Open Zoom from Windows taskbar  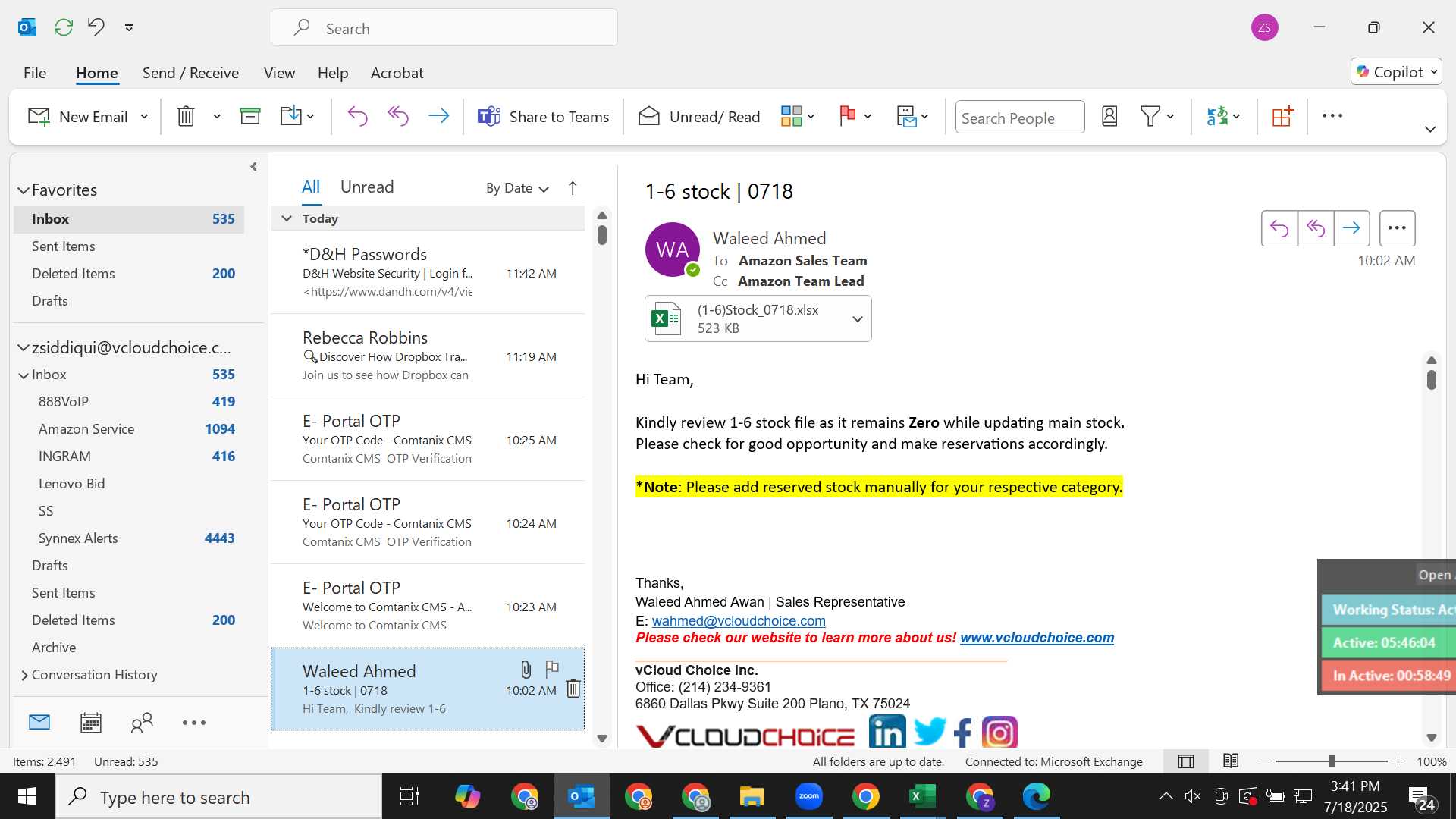[x=808, y=797]
